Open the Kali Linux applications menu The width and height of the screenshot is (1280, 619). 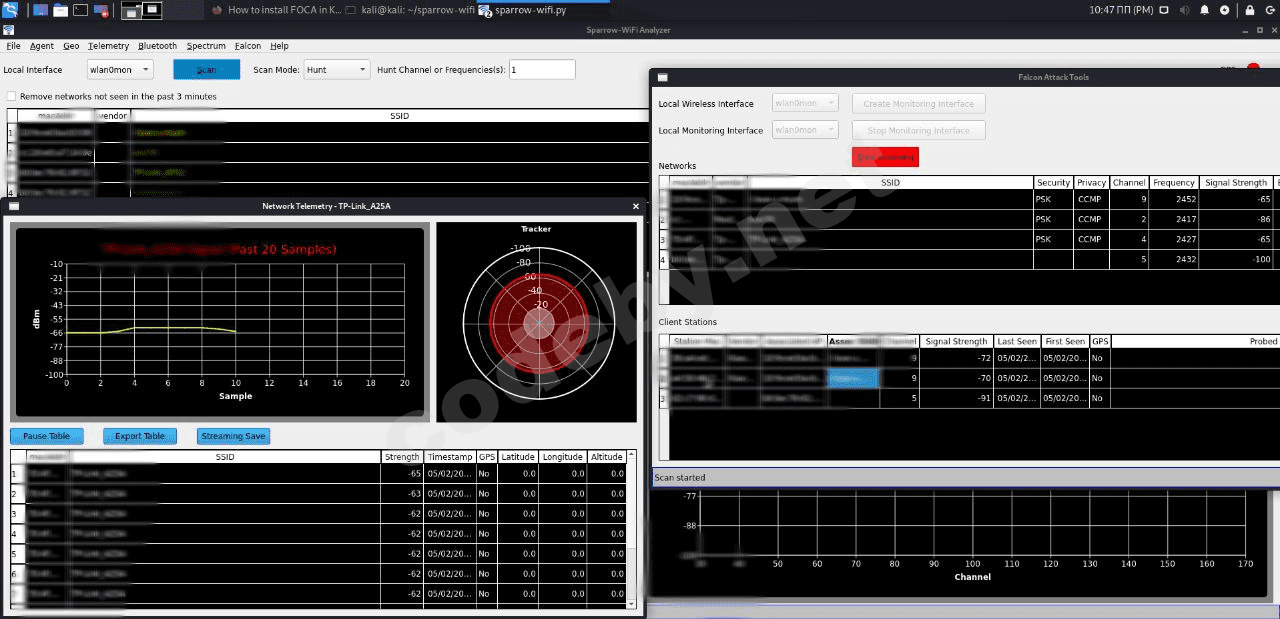tap(10, 10)
